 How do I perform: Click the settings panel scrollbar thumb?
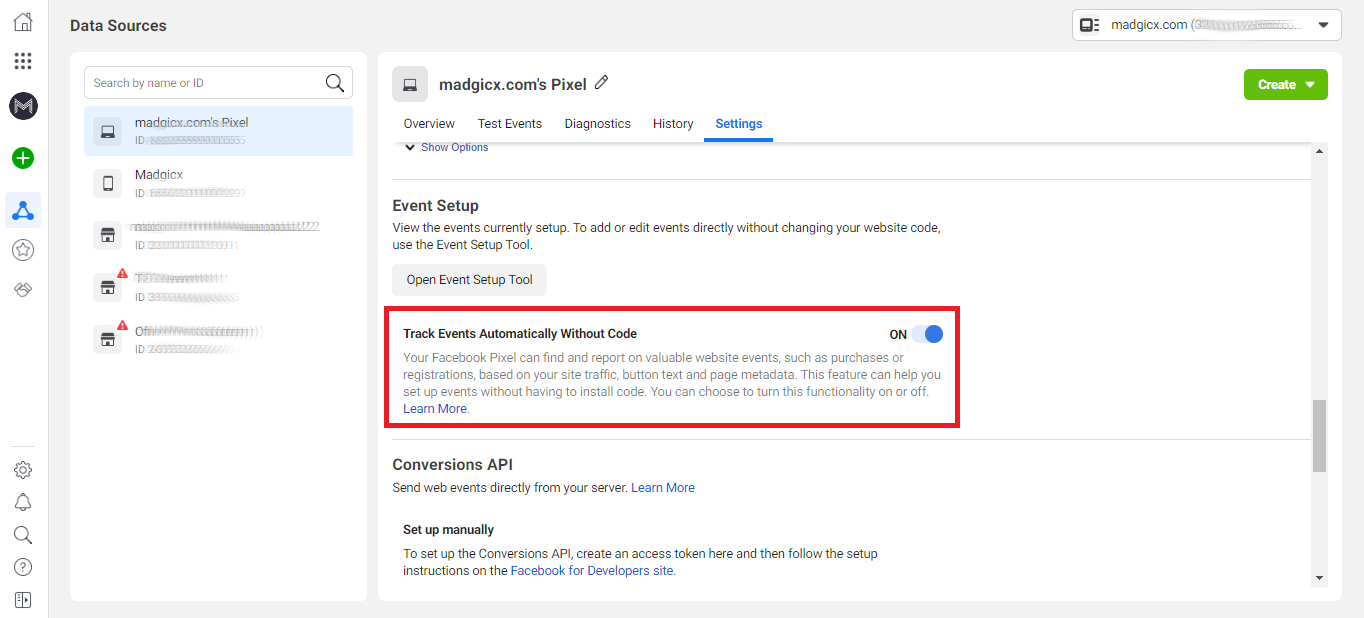click(1319, 435)
